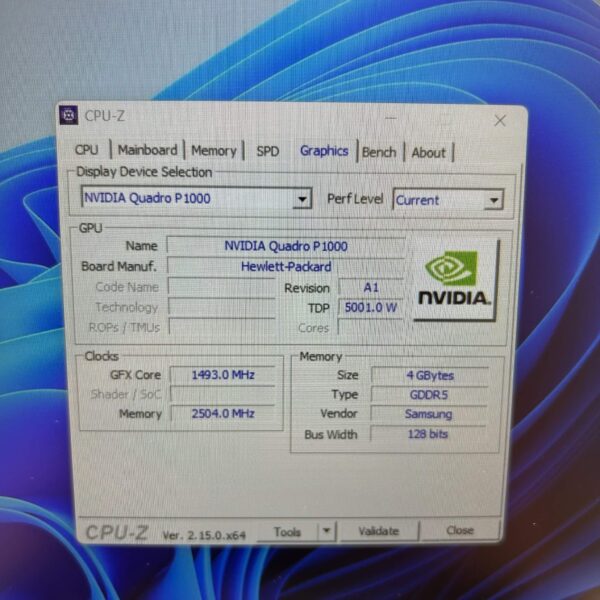Screen dimensions: 600x600
Task: Go to the SPD tab
Action: pos(267,152)
